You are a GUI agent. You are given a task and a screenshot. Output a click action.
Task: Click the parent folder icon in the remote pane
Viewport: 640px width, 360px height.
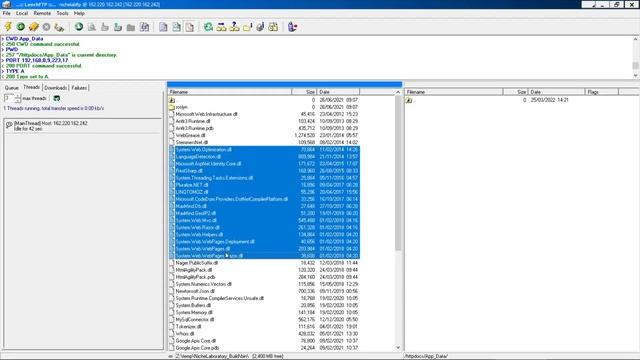coord(409,100)
